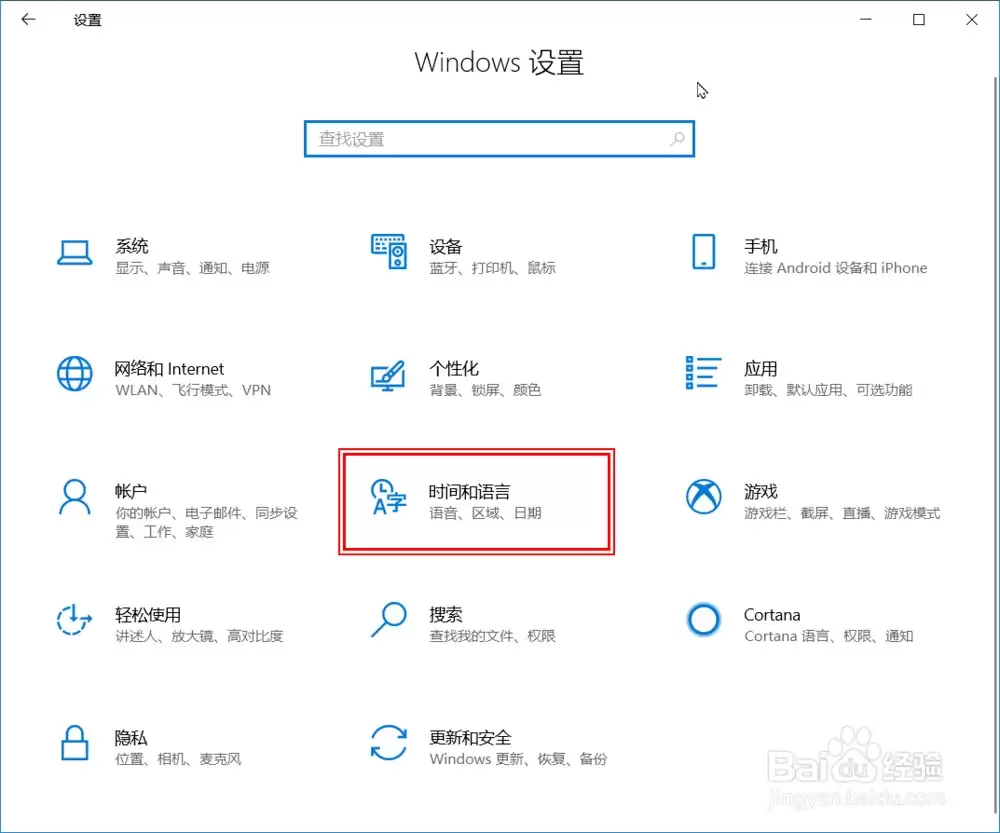Open the 游戏 Xbox icon
Viewport: 1000px width, 833px height.
(703, 496)
